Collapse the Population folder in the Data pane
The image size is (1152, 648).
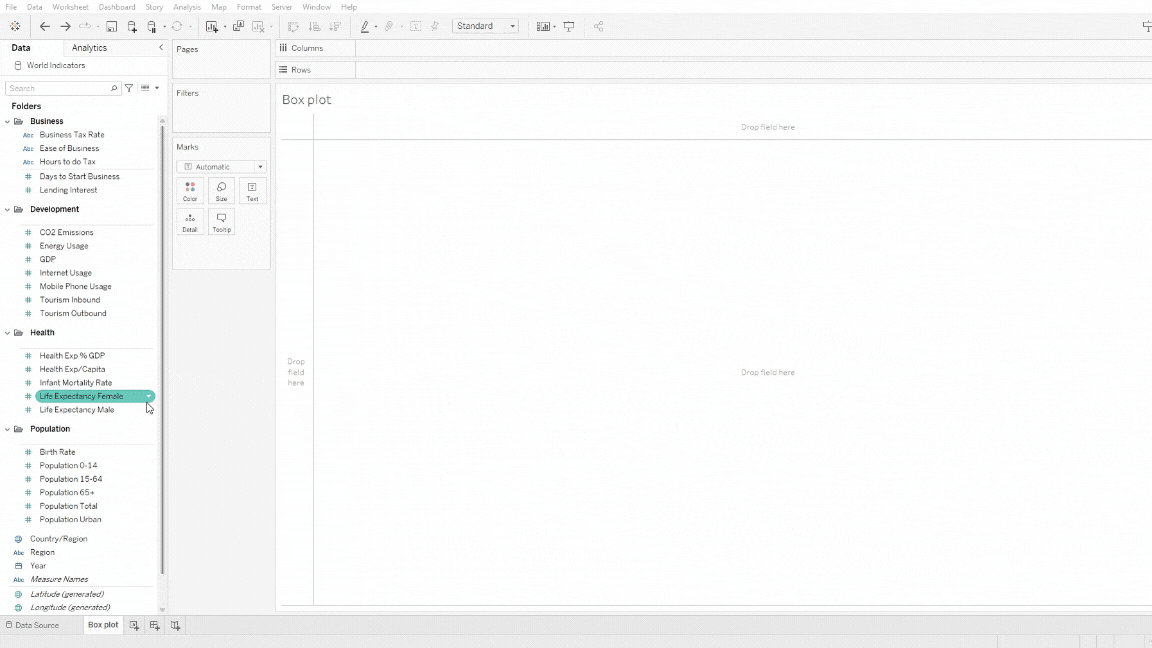click(x=7, y=428)
